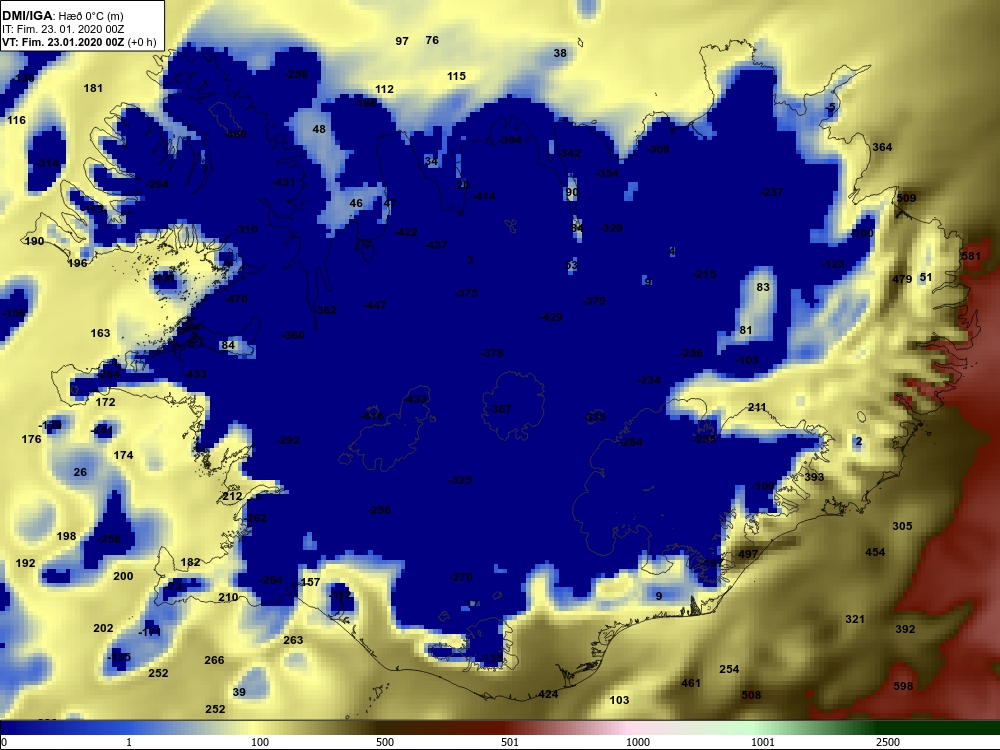Click the map value 454
Viewport: 1000px width, 750px height.
[875, 552]
